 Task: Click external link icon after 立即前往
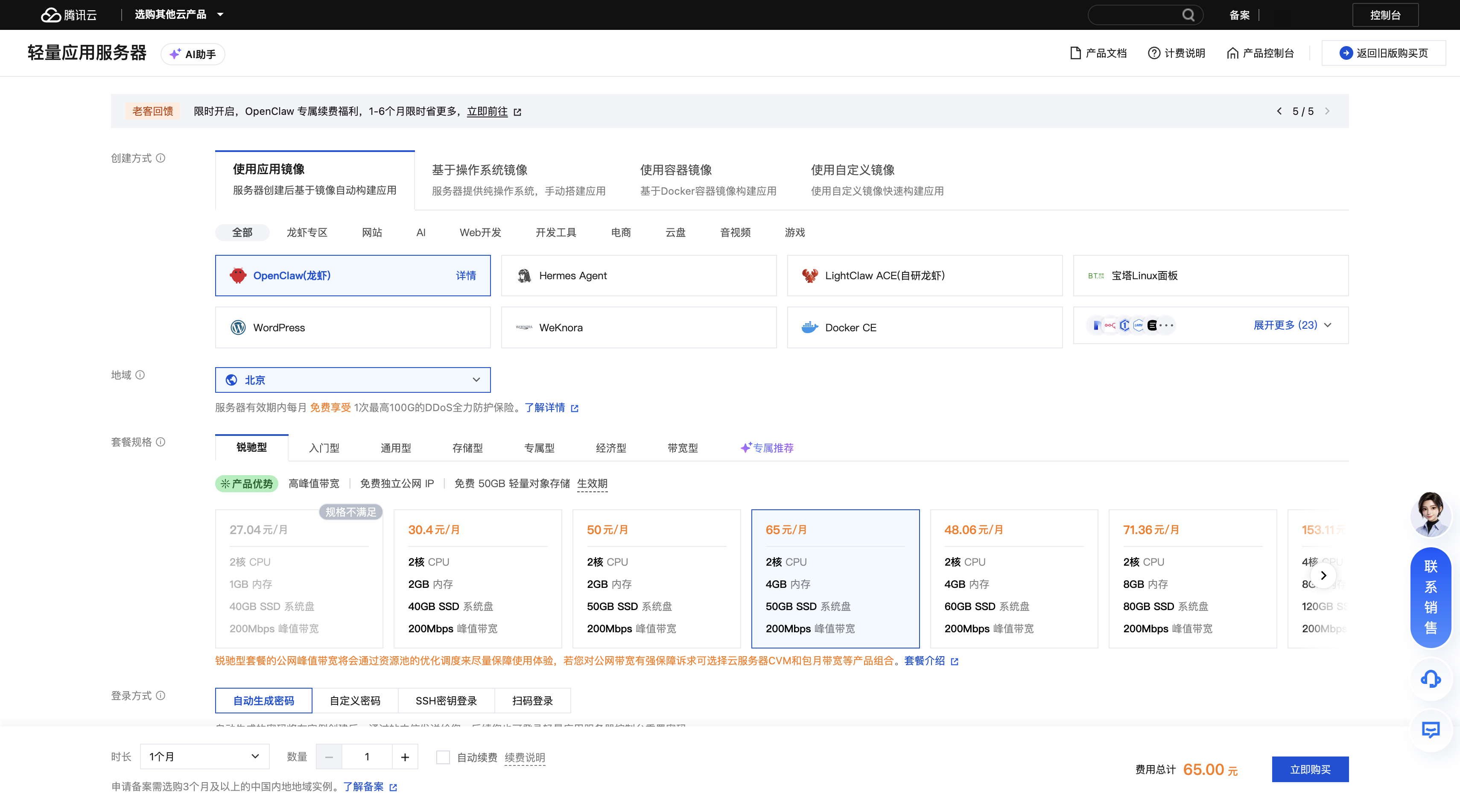click(517, 112)
